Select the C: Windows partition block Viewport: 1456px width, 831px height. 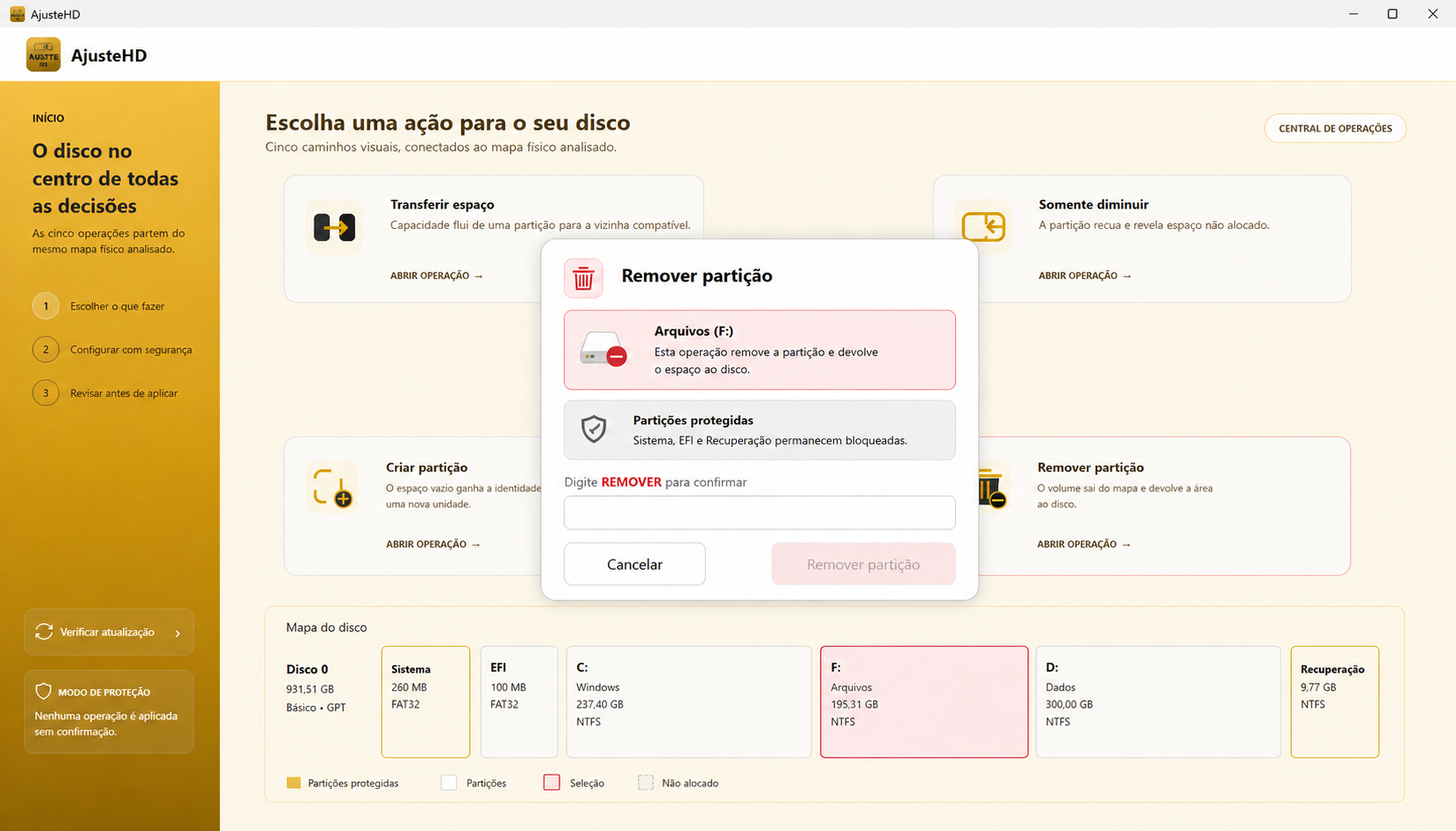click(x=689, y=701)
